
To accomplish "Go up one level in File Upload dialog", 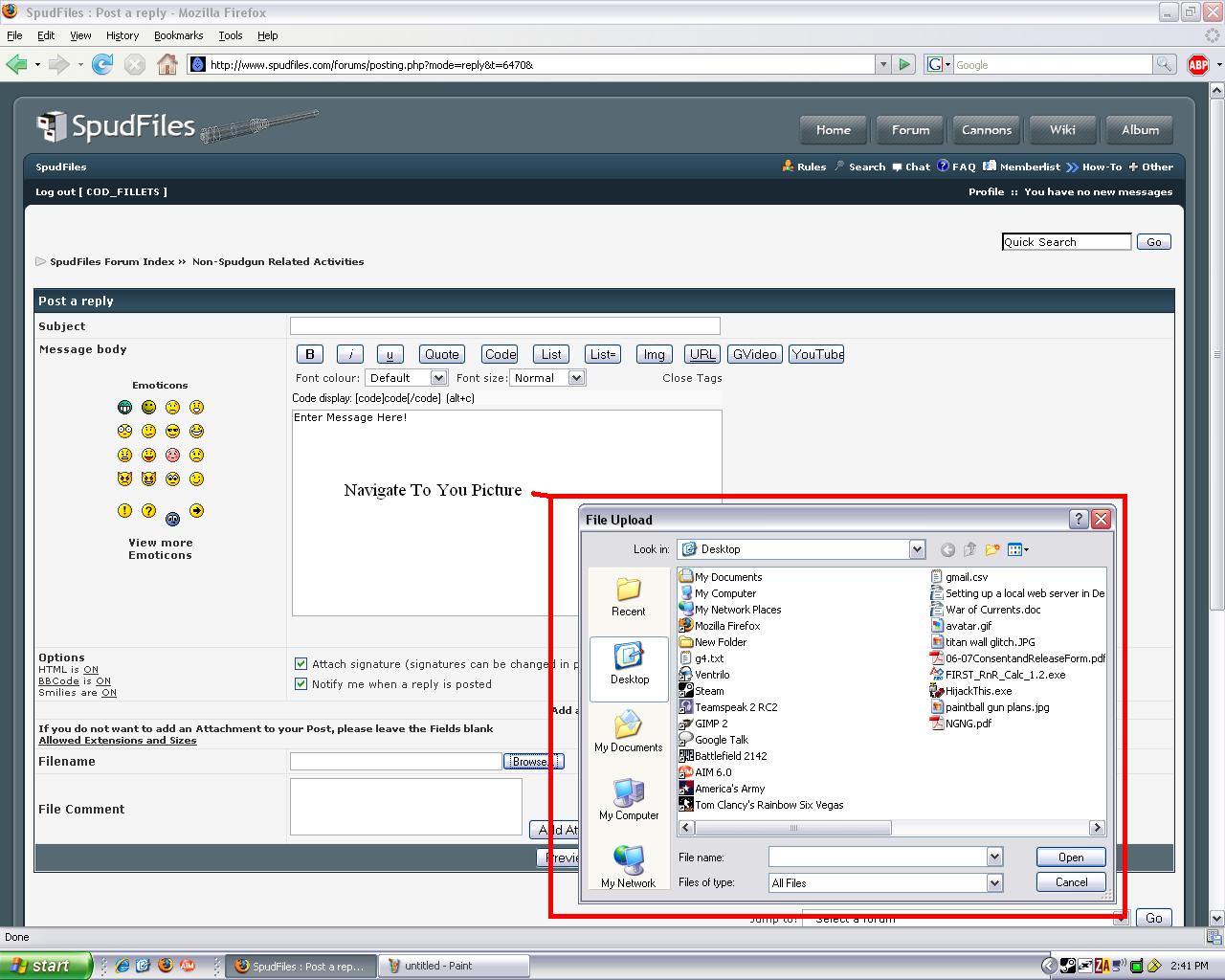I will 969,549.
